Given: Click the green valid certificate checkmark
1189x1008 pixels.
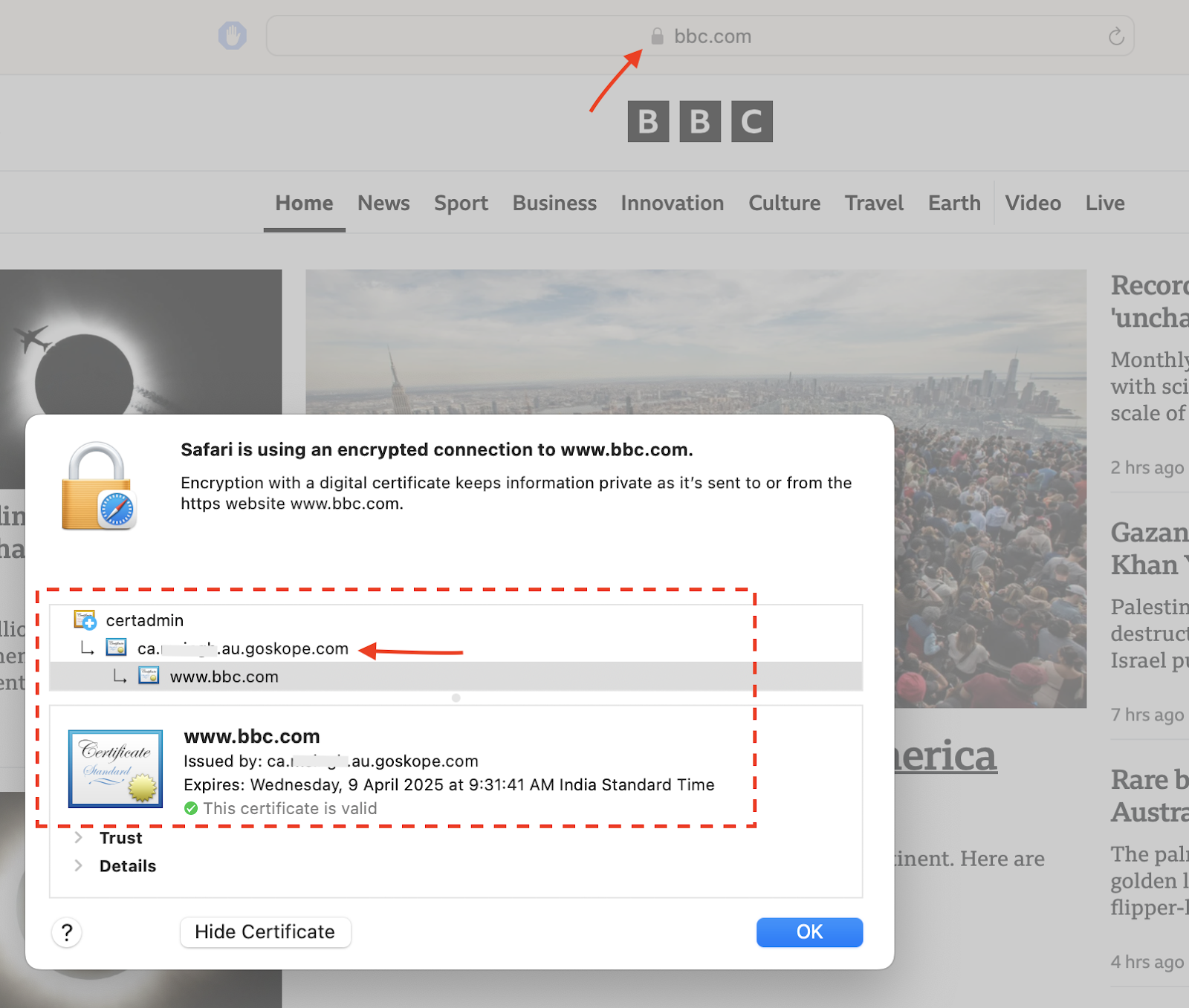Looking at the screenshot, I should (191, 808).
